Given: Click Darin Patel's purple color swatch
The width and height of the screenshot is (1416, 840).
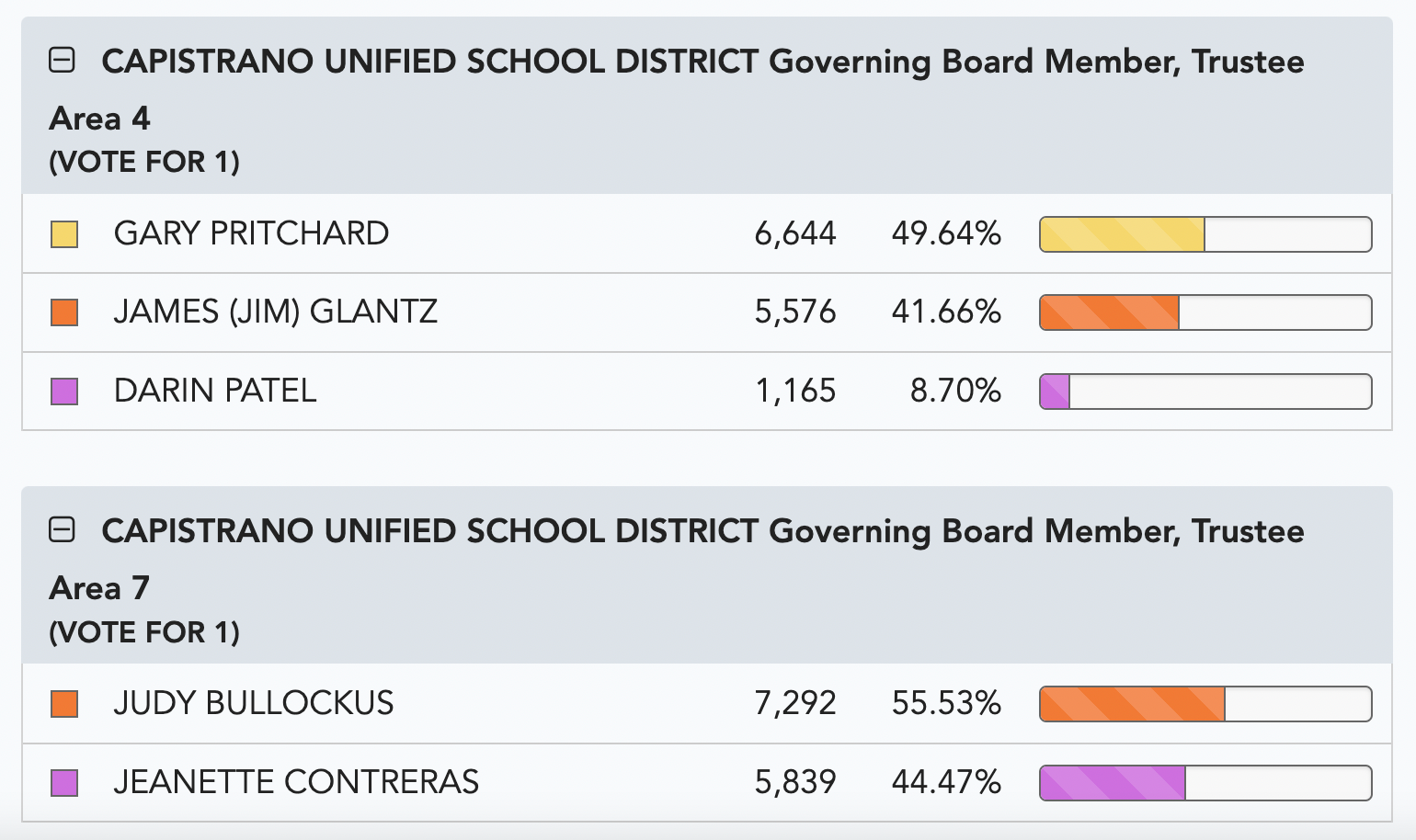Looking at the screenshot, I should pyautogui.click(x=64, y=392).
